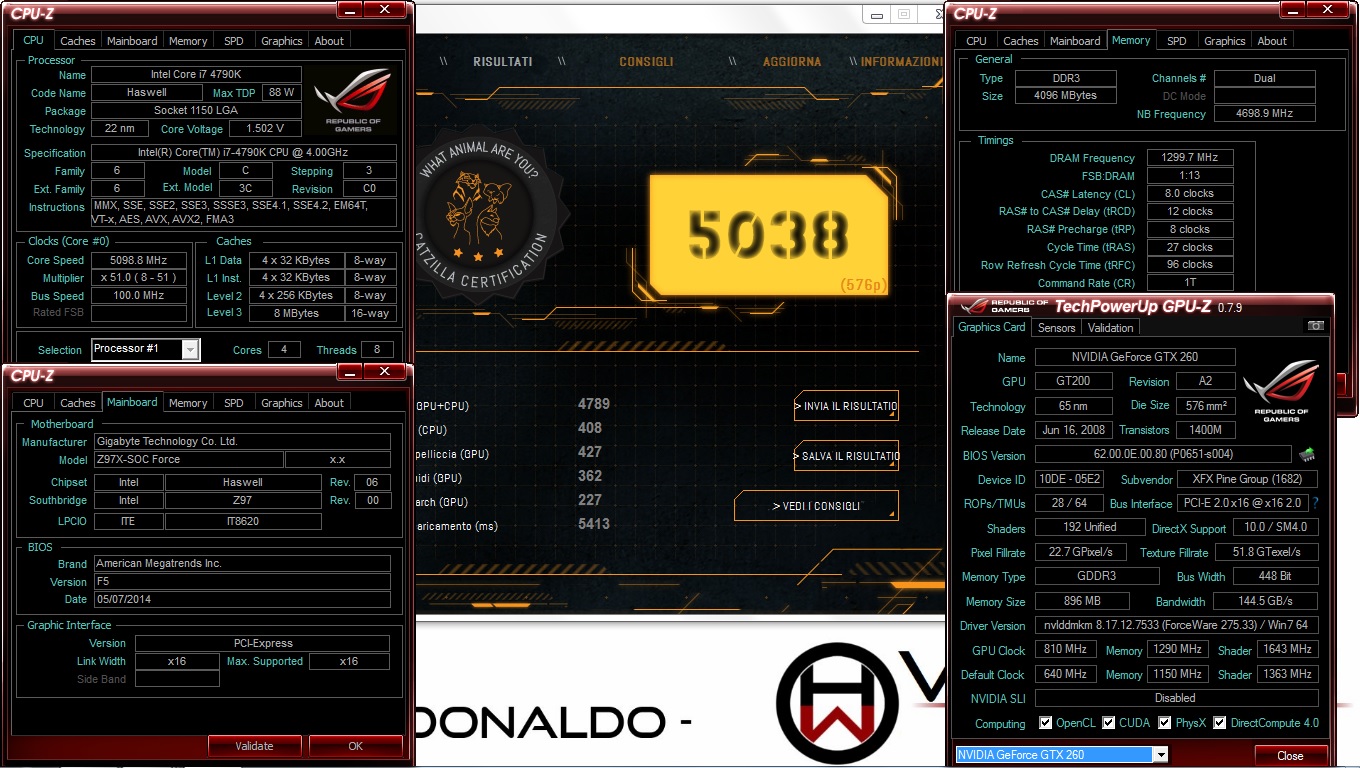
Task: Open the Sensors tab in GPU-Z
Action: coord(1056,327)
